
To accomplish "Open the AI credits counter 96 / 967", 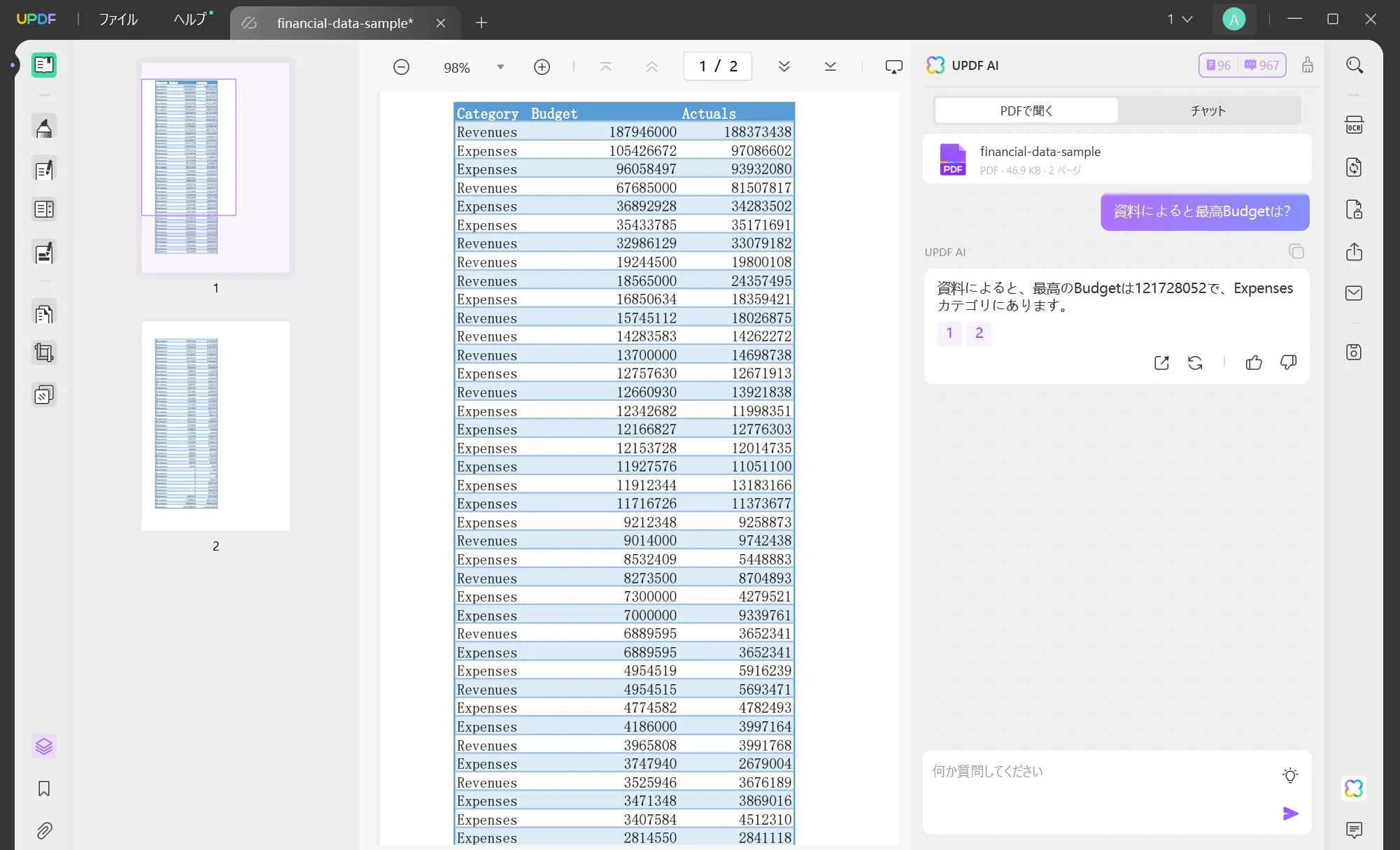I will [1243, 65].
